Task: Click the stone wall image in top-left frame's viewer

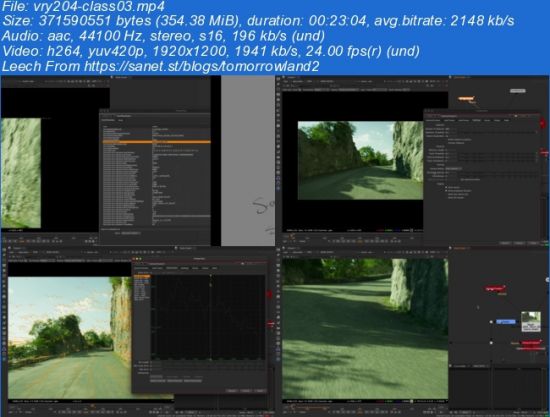Action: (21, 173)
